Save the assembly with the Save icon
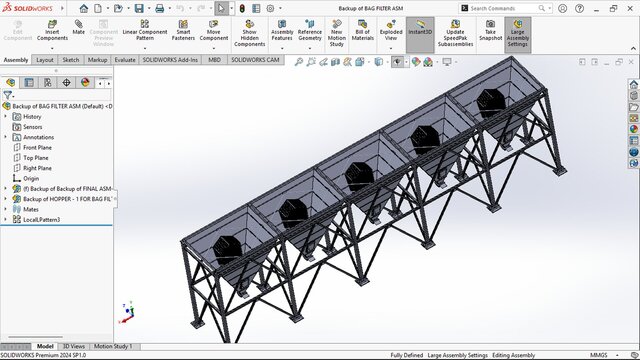 (139, 8)
